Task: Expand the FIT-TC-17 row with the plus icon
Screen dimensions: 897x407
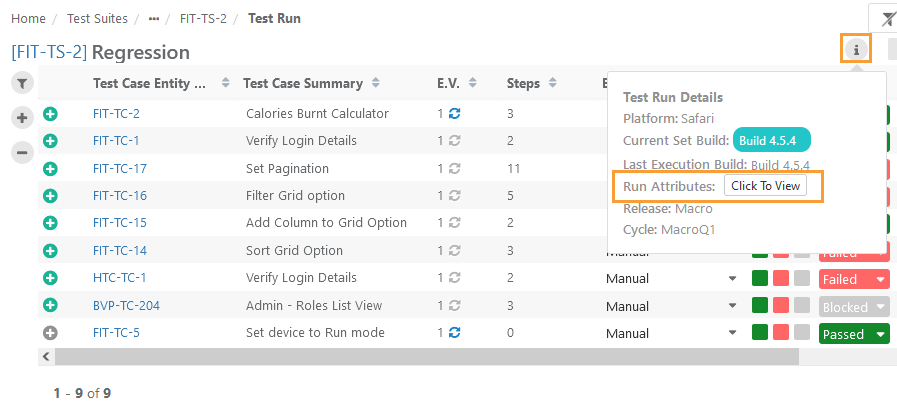Action: point(50,169)
